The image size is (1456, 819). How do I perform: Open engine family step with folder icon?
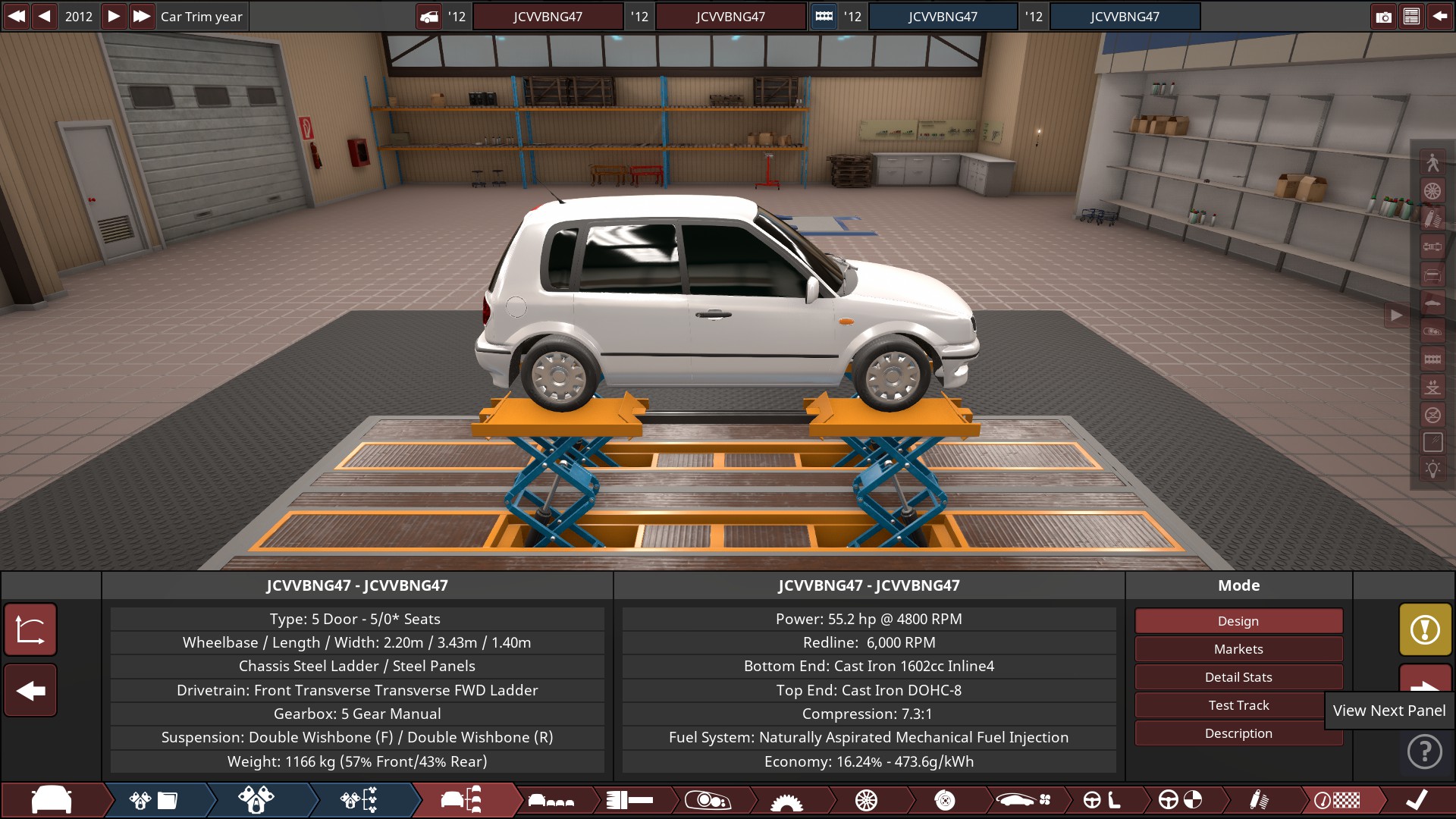(x=153, y=800)
